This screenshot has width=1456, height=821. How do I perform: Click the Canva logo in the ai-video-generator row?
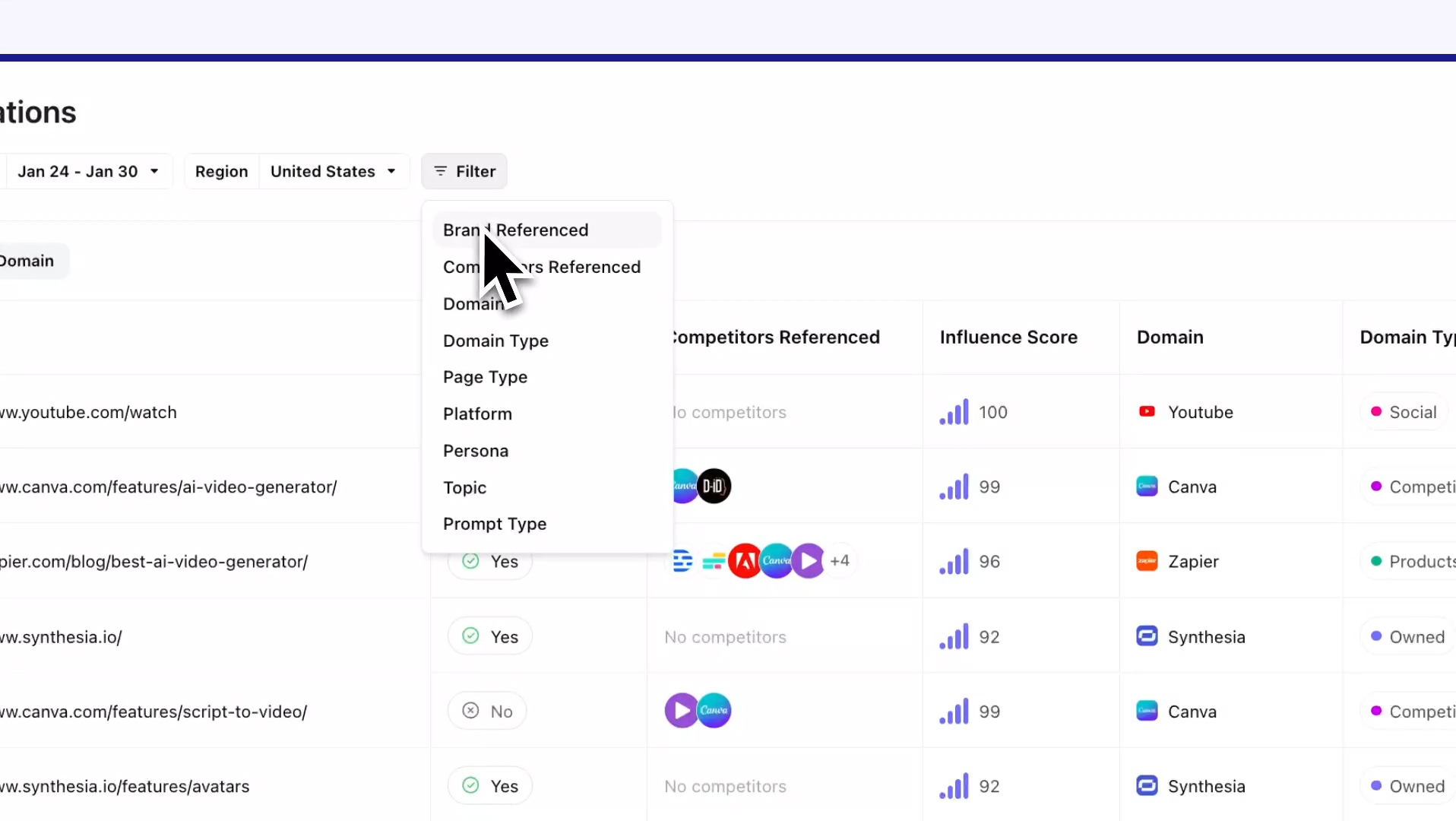1147,487
